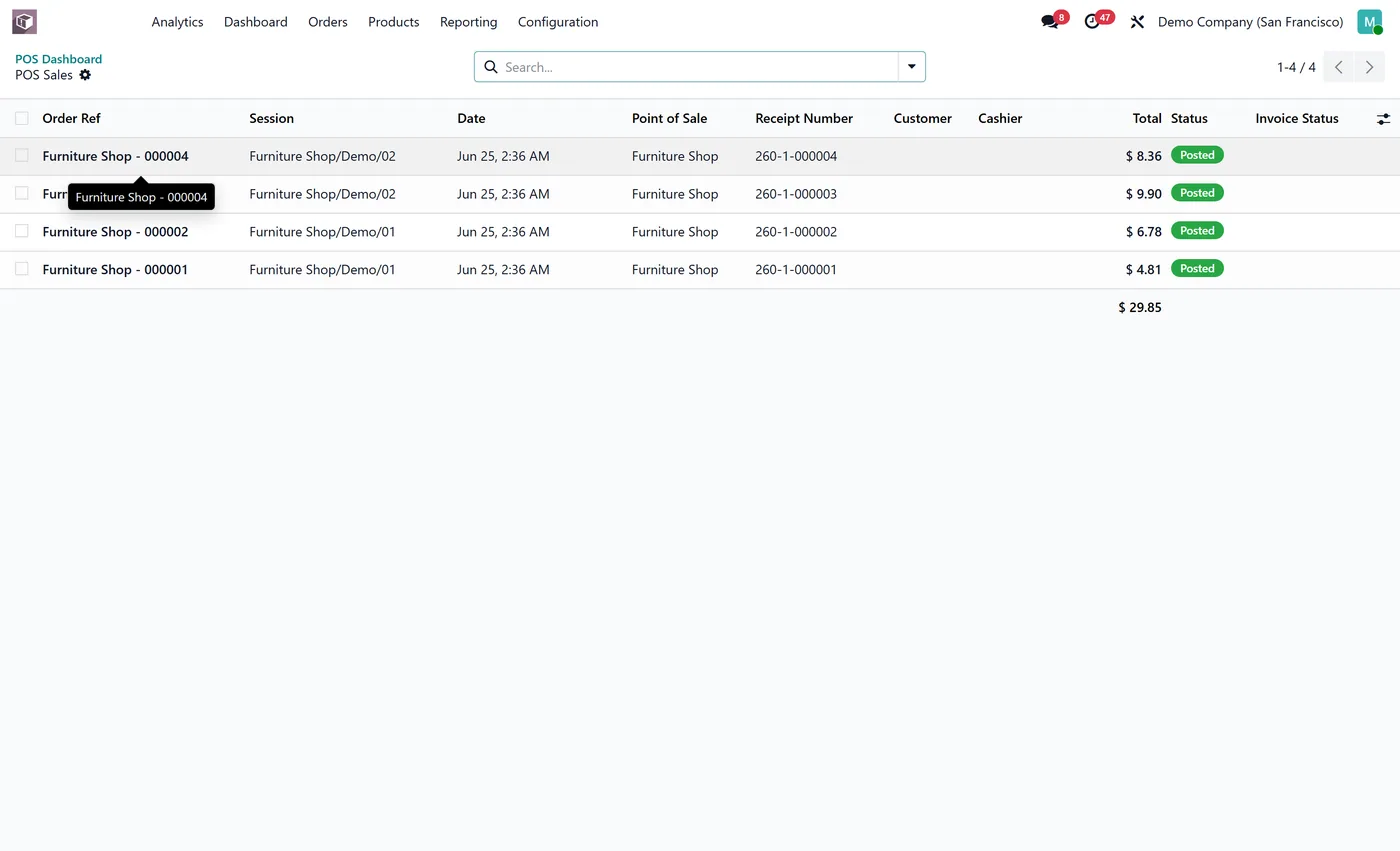Expand the search filter options dropdown
Screen dimensions: 1400x851
coord(912,67)
